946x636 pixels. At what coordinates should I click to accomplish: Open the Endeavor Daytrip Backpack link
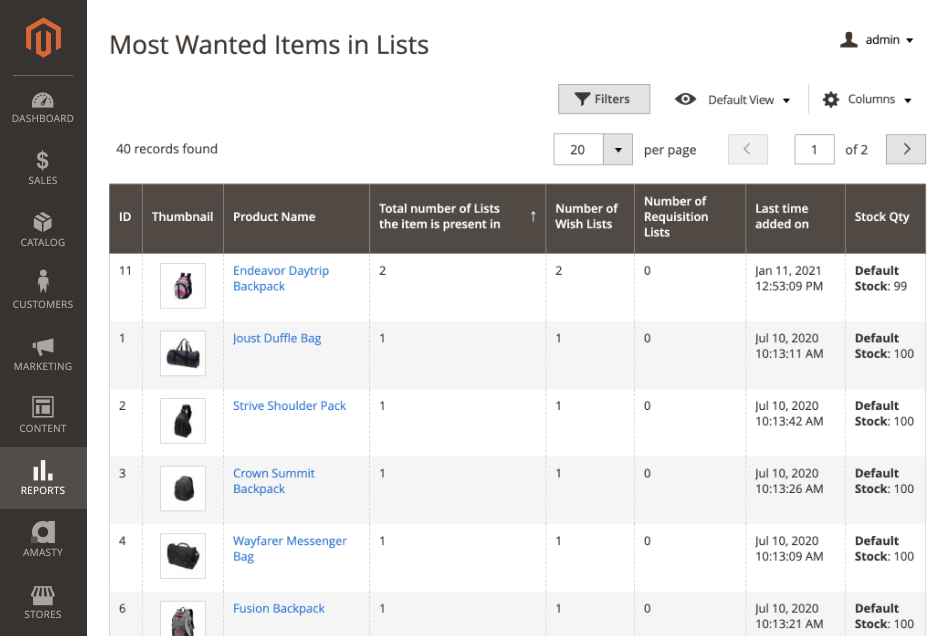tap(280, 278)
